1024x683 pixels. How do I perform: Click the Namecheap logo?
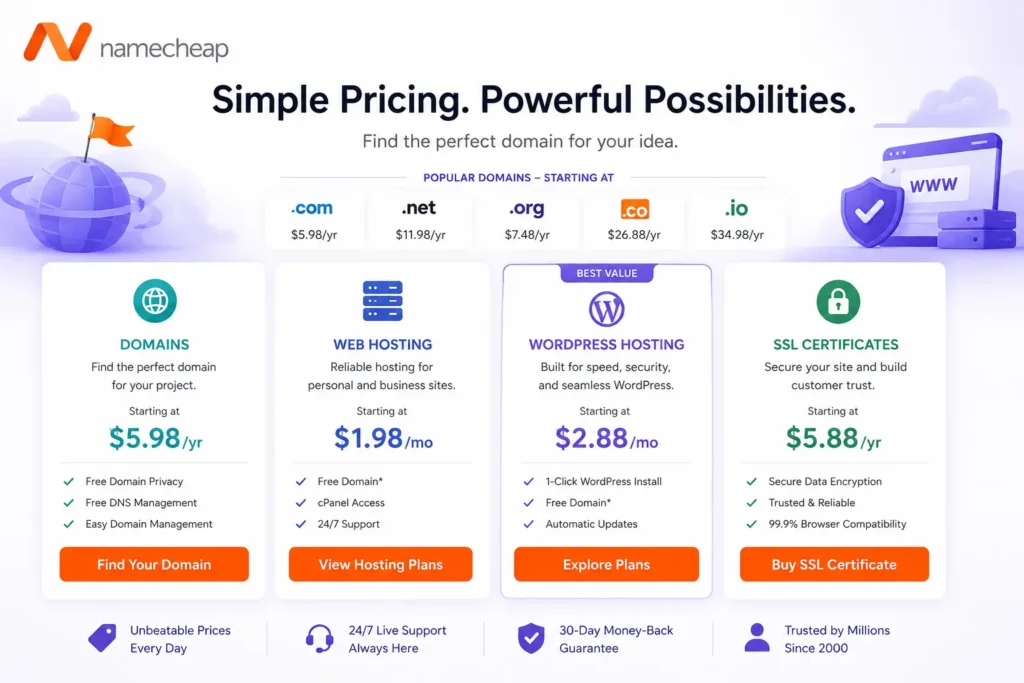coord(126,43)
